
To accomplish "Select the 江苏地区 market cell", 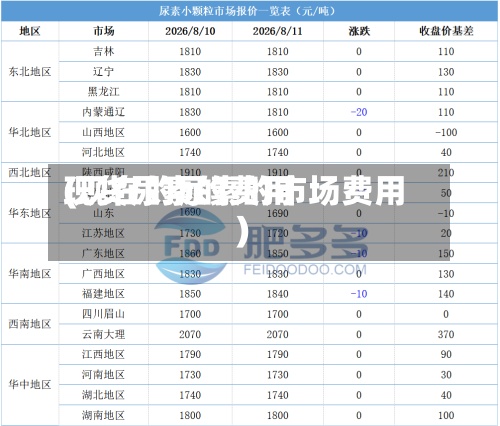I will 104,233.
